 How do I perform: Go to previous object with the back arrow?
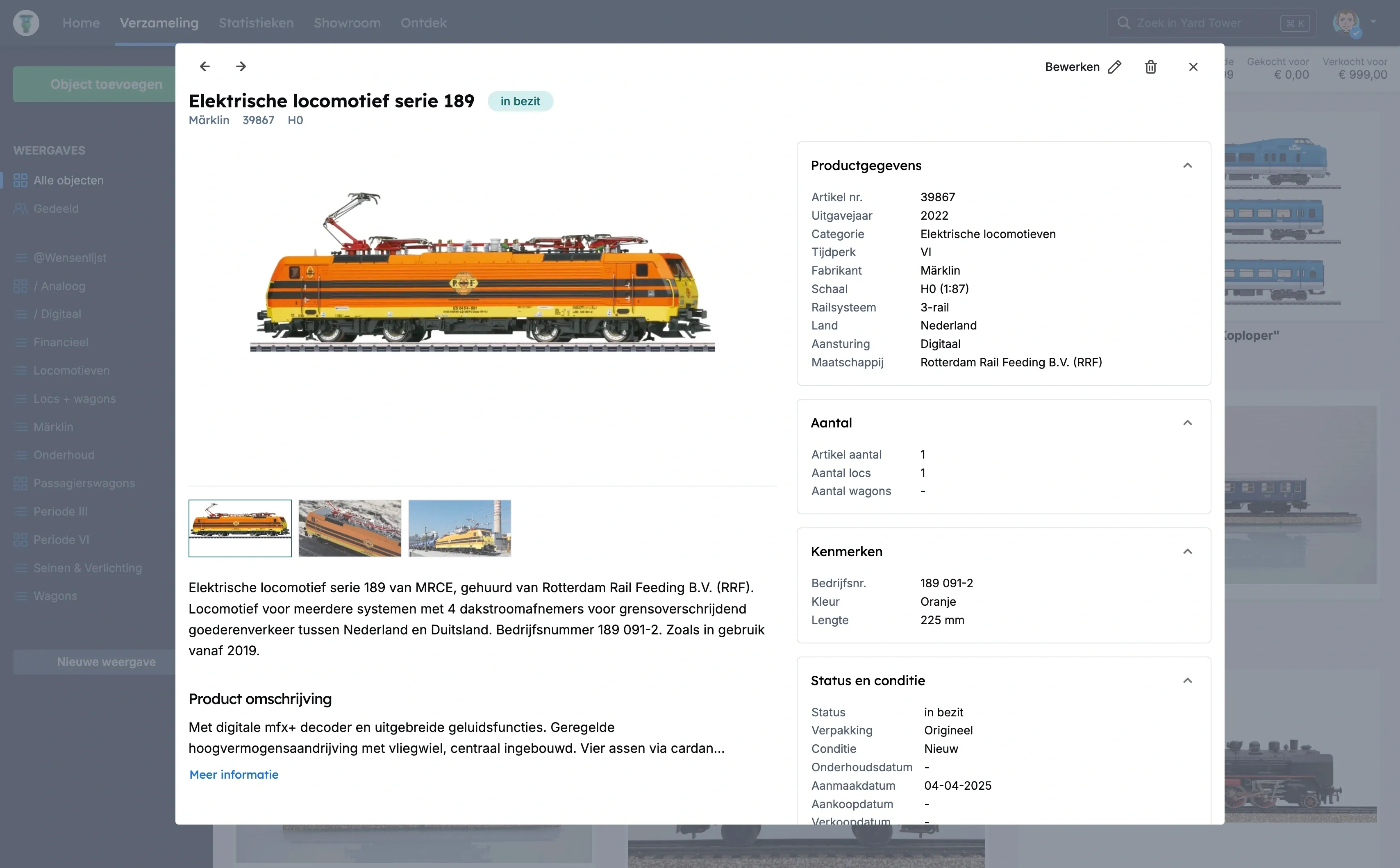click(205, 66)
